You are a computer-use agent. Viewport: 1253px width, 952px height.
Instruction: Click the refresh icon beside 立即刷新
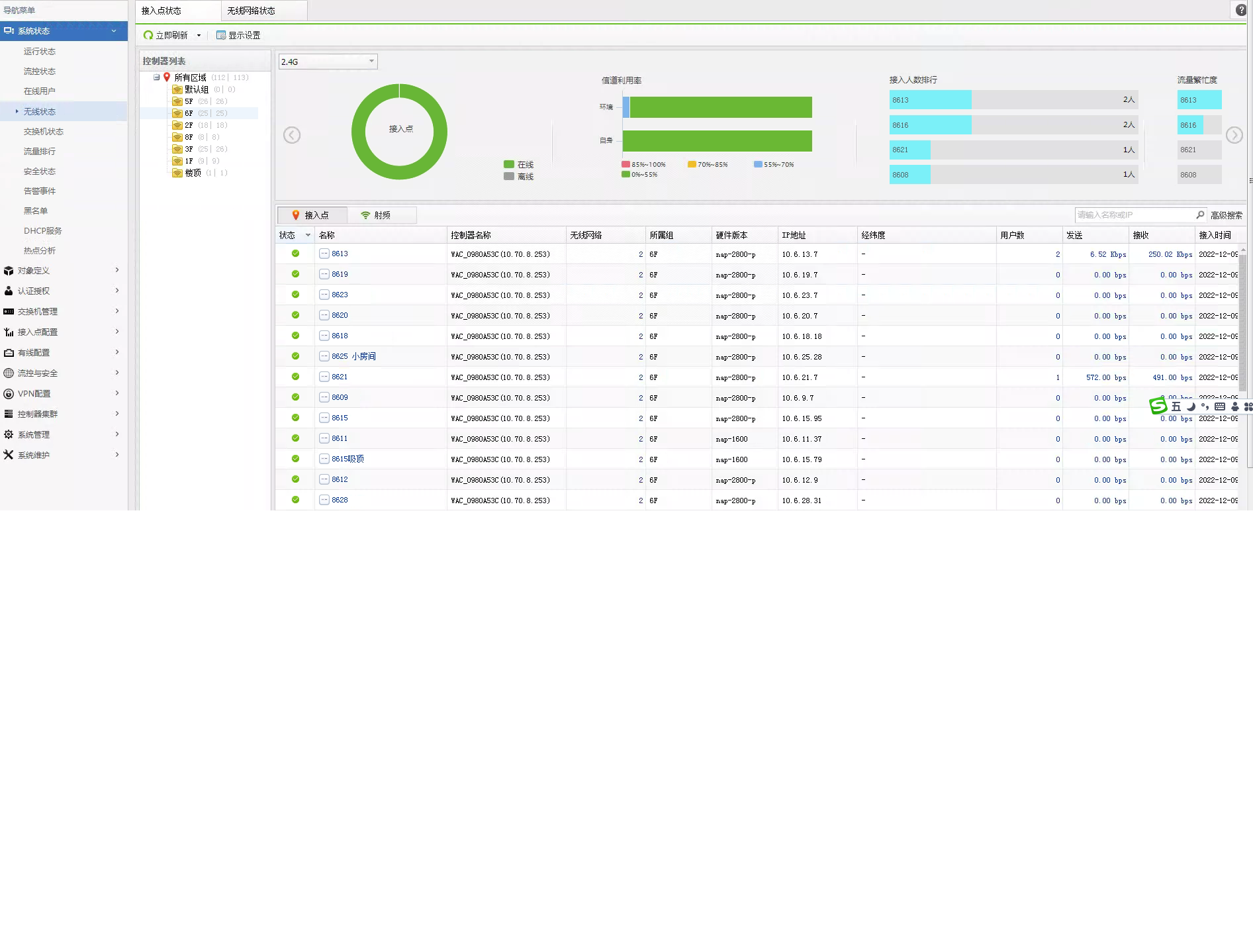[x=148, y=35]
